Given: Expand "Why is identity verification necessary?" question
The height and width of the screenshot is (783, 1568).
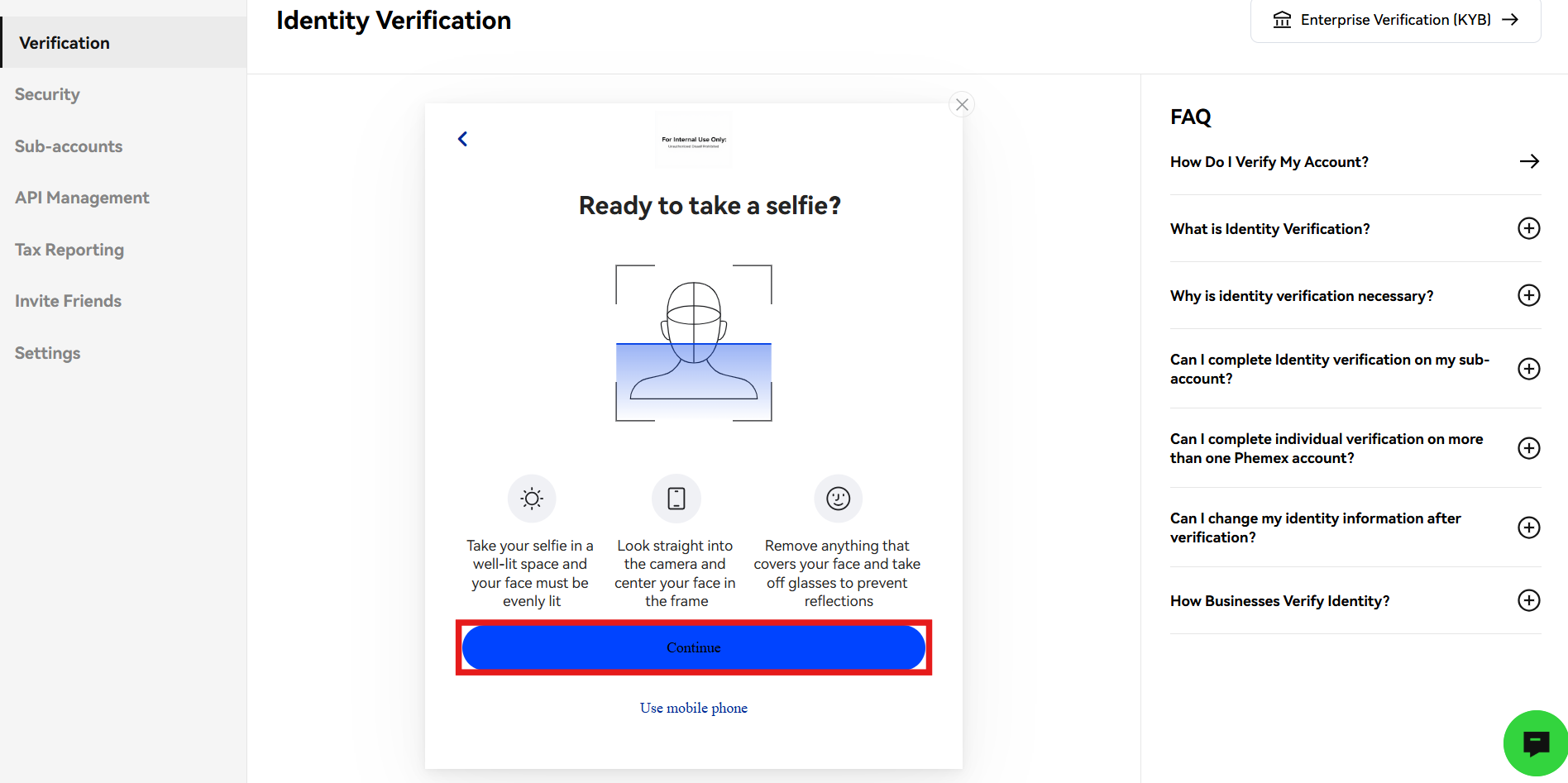Looking at the screenshot, I should coord(1529,296).
